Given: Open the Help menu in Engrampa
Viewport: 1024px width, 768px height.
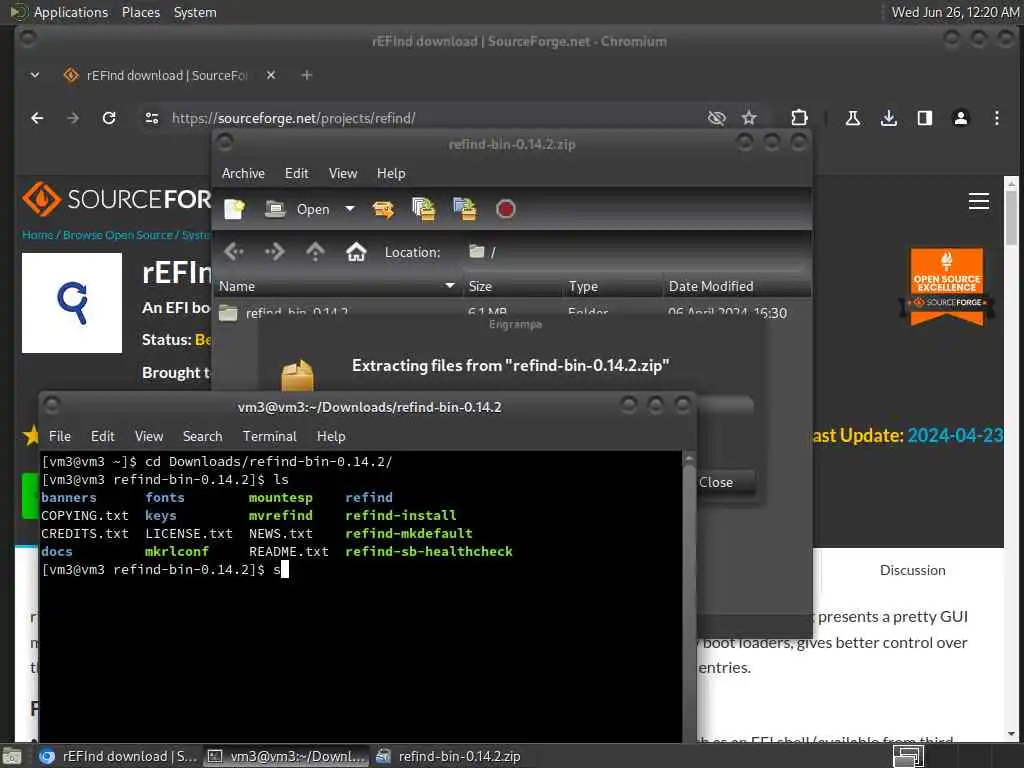Looking at the screenshot, I should pos(391,173).
